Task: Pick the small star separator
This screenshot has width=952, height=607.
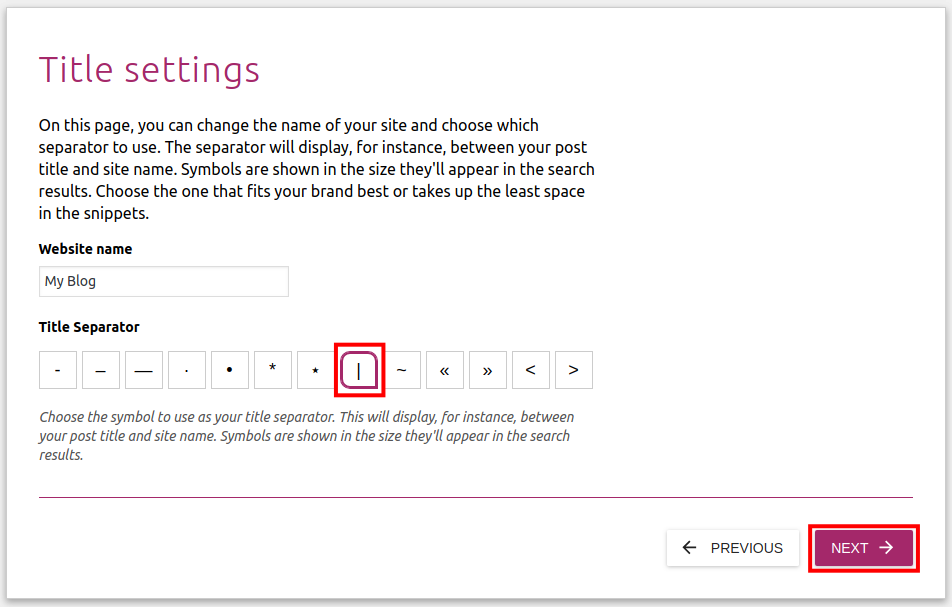Action: pos(316,370)
